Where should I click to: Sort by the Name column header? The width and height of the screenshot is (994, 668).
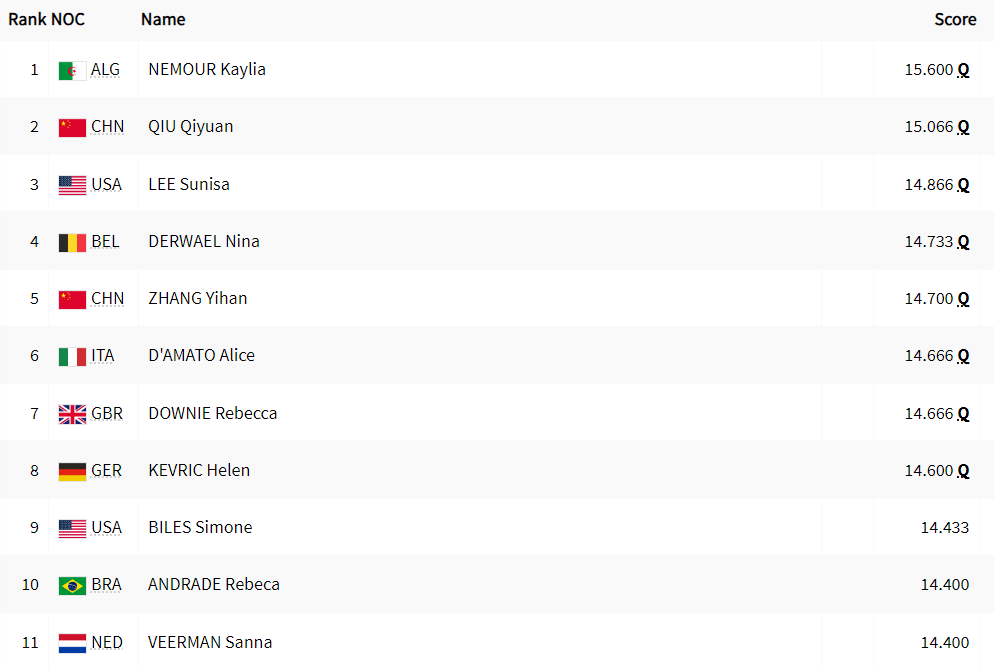pos(163,20)
